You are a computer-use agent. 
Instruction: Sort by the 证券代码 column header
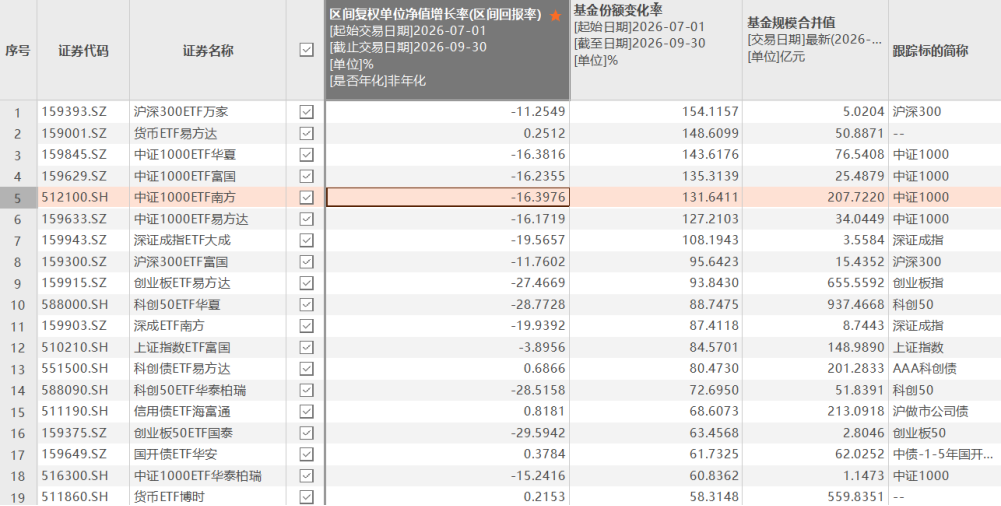[x=83, y=50]
